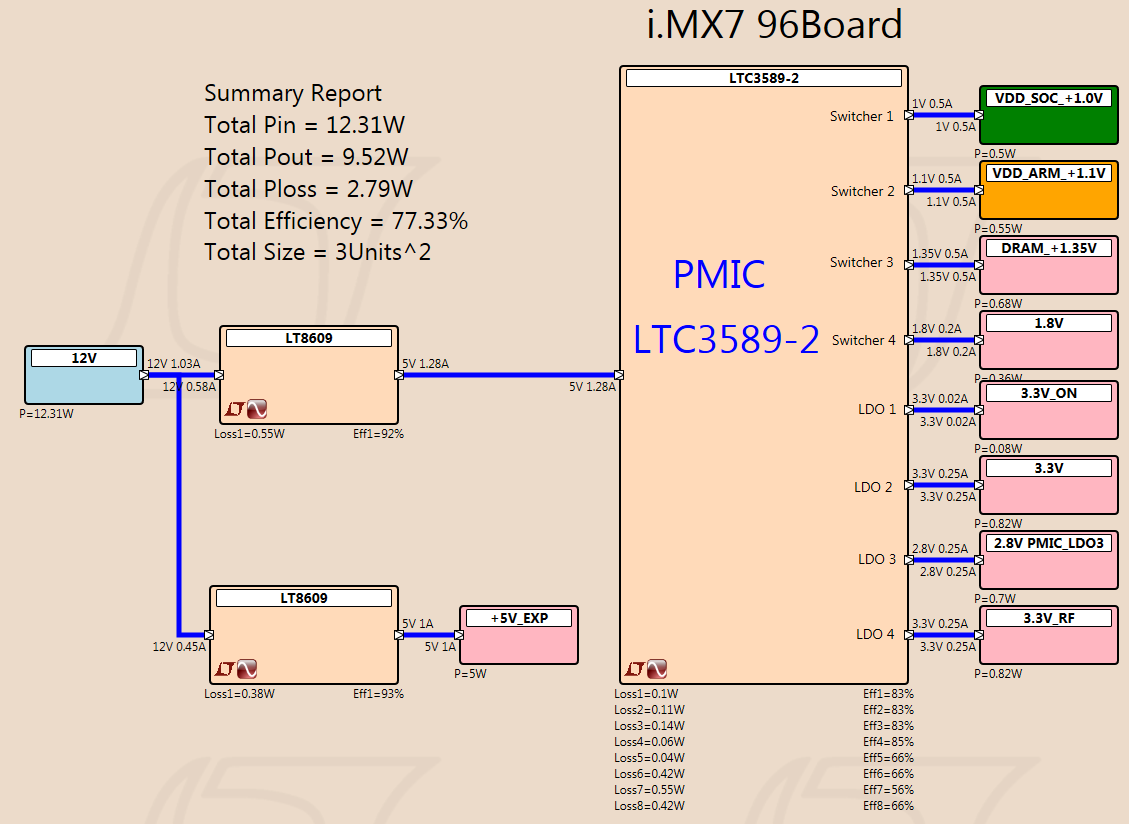The image size is (1129, 824).
Task: Select the orange VDD_ARM_+1.1V load block
Action: tap(1049, 190)
